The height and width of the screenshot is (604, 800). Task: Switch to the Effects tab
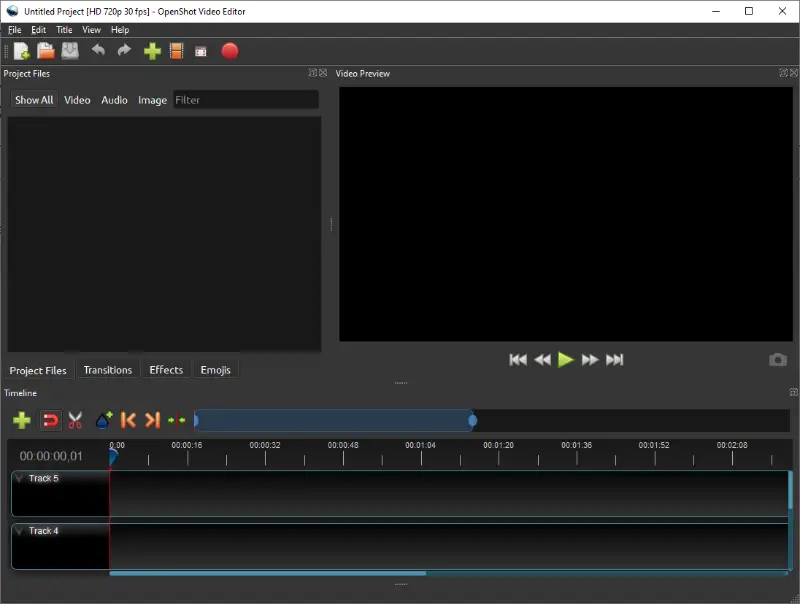coord(166,370)
